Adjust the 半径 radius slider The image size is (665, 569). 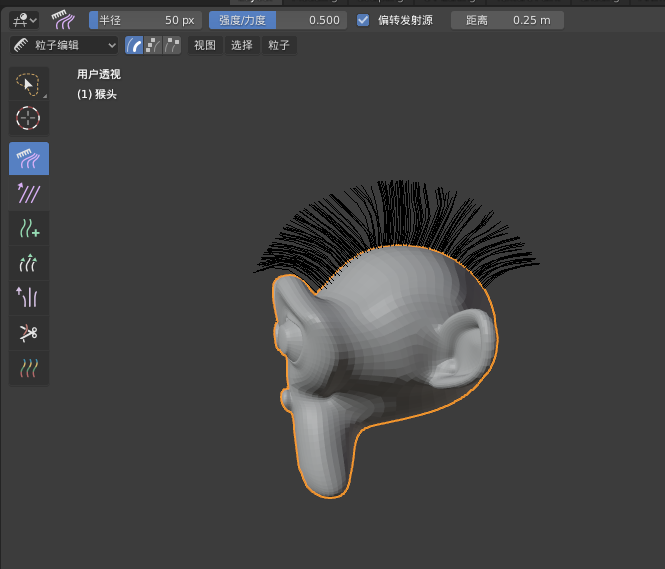tap(145, 20)
